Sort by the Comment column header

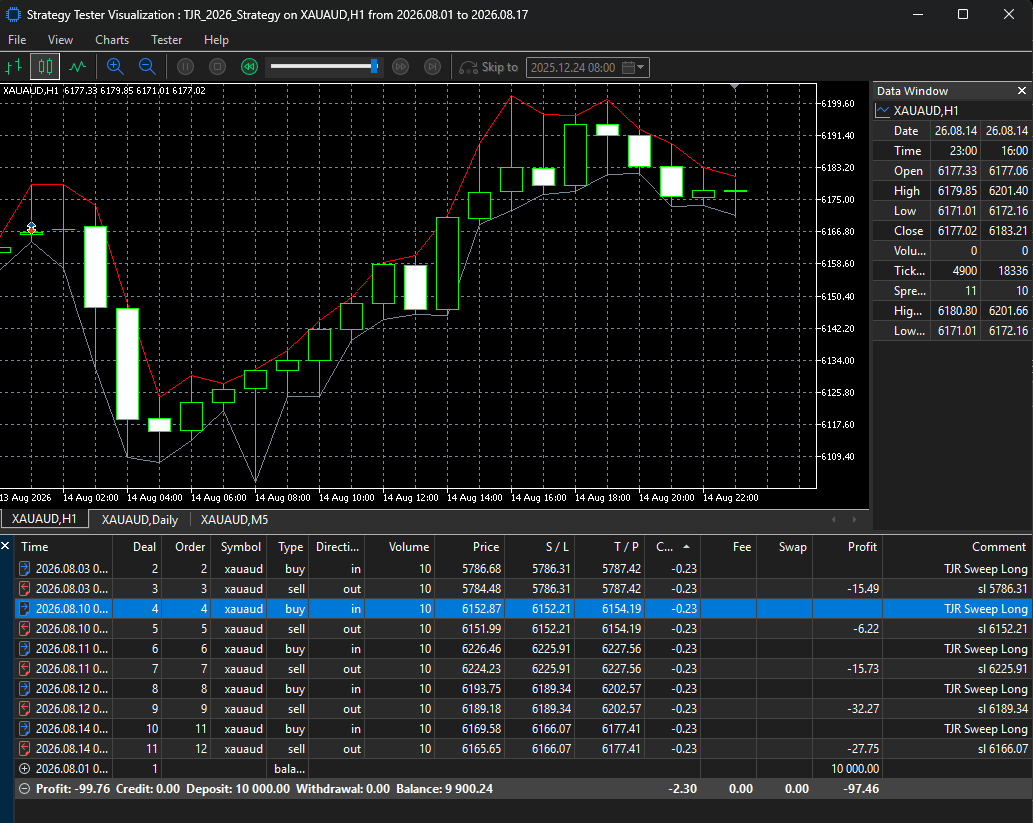coord(957,546)
